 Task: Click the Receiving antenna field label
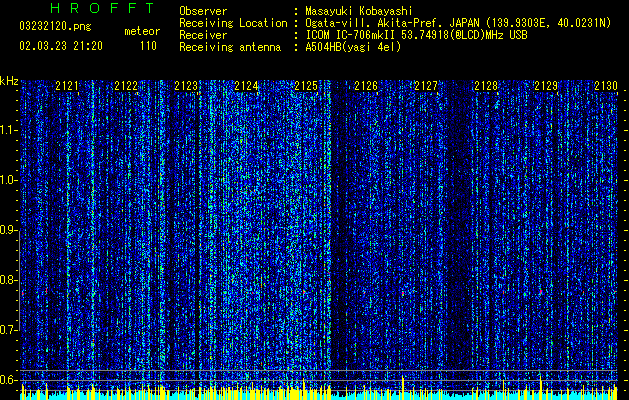pyautogui.click(x=230, y=47)
